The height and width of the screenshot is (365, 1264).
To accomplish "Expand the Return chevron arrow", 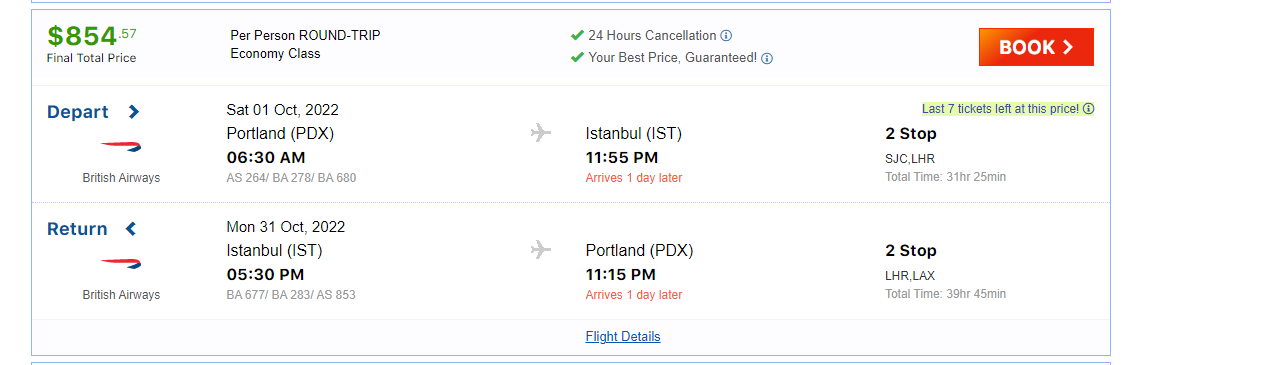I will click(130, 229).
